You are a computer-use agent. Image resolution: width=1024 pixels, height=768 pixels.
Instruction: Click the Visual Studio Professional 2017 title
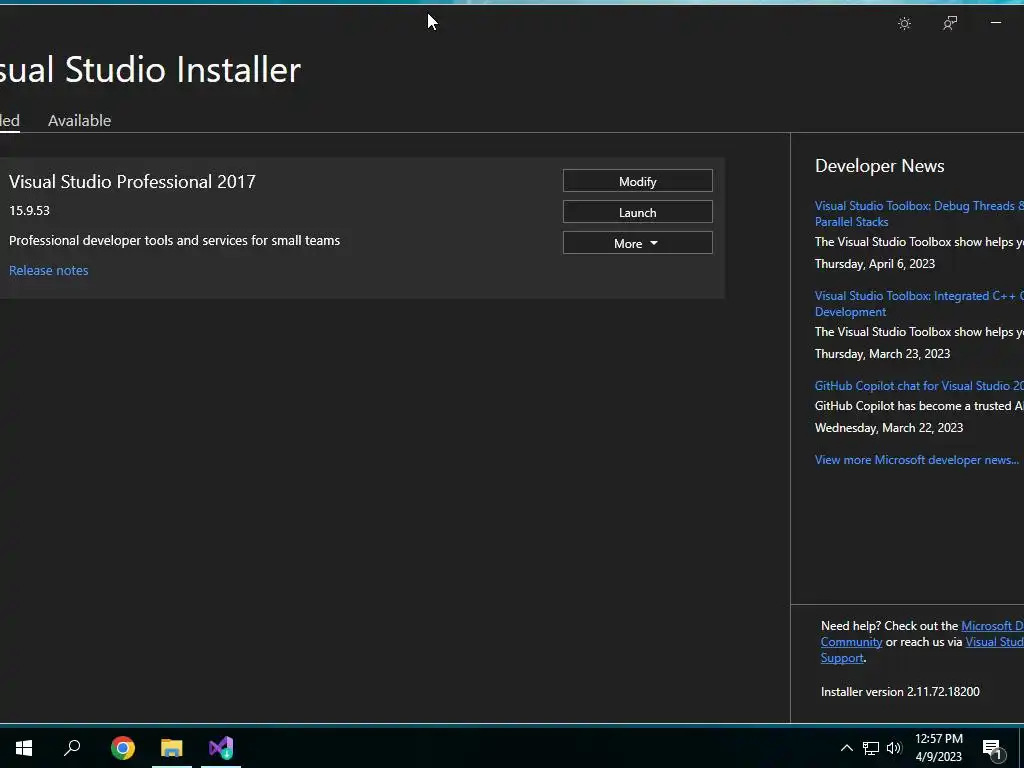click(132, 182)
